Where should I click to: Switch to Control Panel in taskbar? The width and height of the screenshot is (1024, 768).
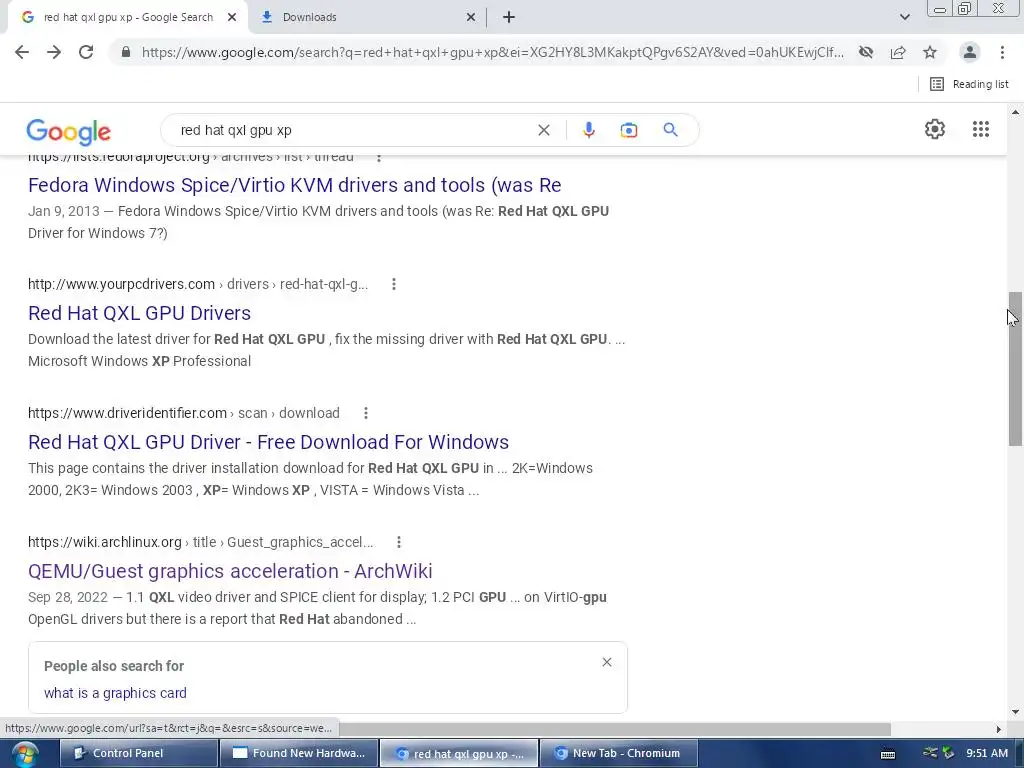139,753
